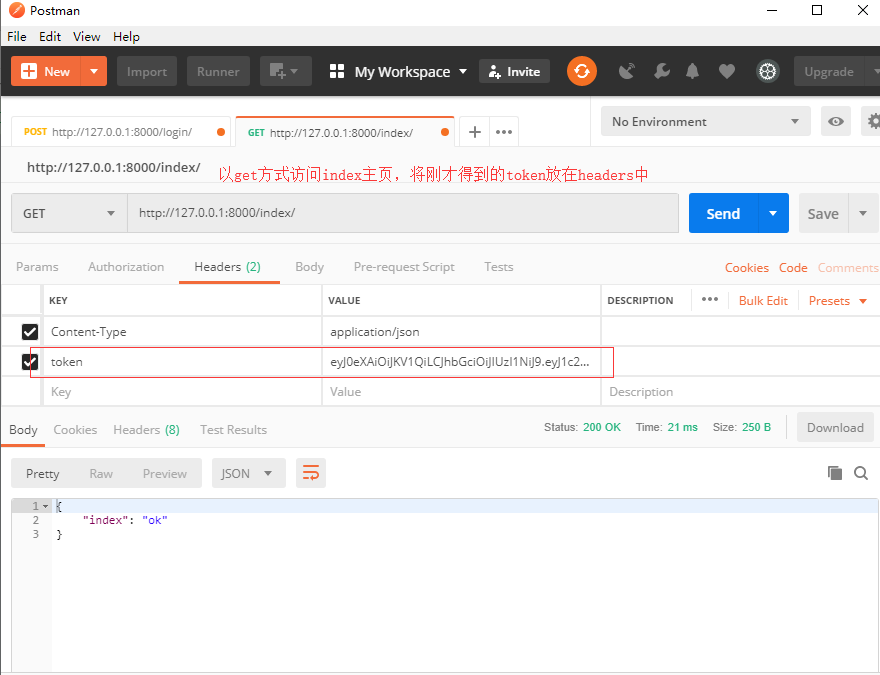Image resolution: width=880 pixels, height=675 pixels.
Task: Select Raw response view
Action: click(x=101, y=474)
